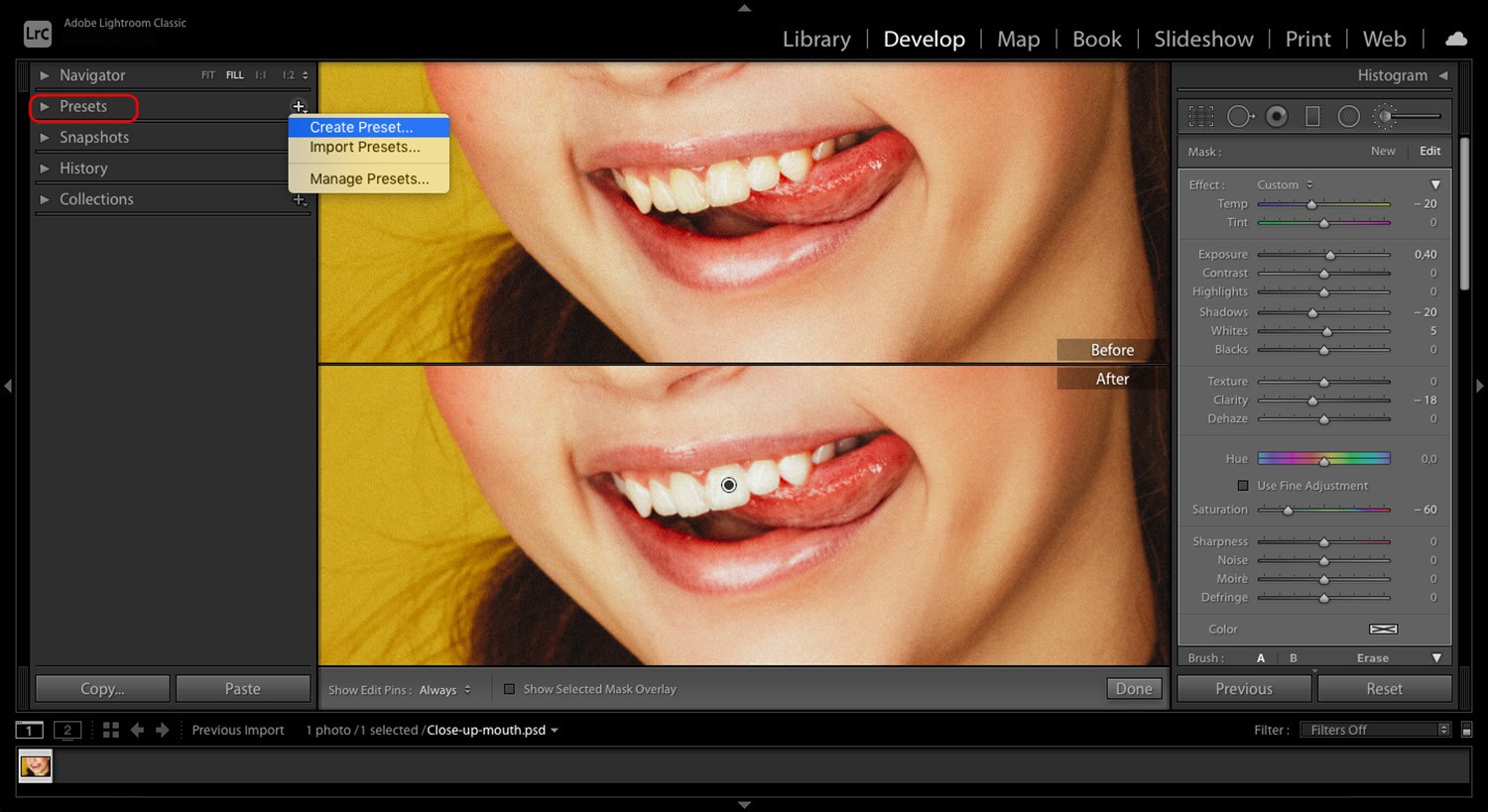Expand the Snapshots panel
The width and height of the screenshot is (1488, 812).
click(x=94, y=137)
